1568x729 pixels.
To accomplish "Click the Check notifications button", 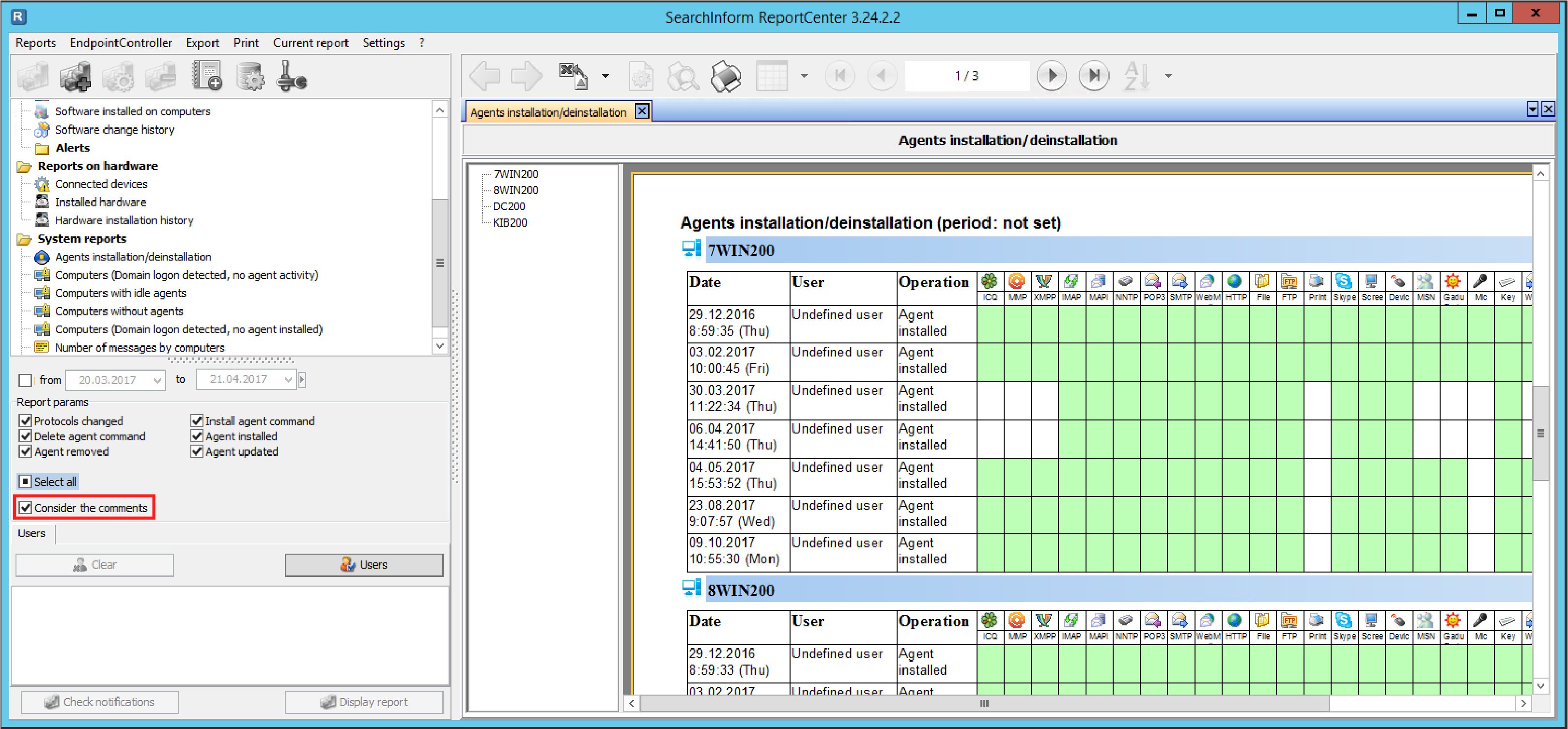I will 100,701.
